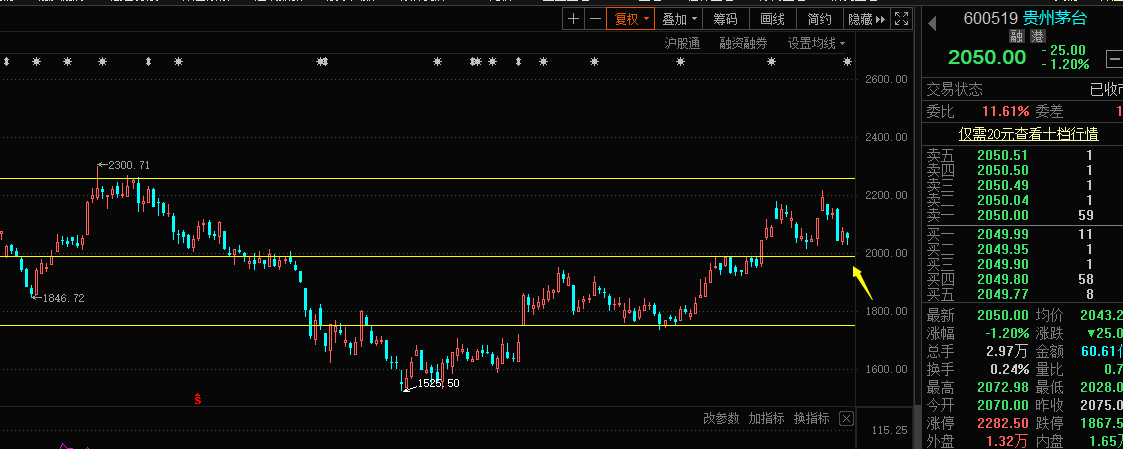Viewport: 1123px width, 449px height.
Task: Select the 沪股通 overlay option
Action: tap(682, 44)
